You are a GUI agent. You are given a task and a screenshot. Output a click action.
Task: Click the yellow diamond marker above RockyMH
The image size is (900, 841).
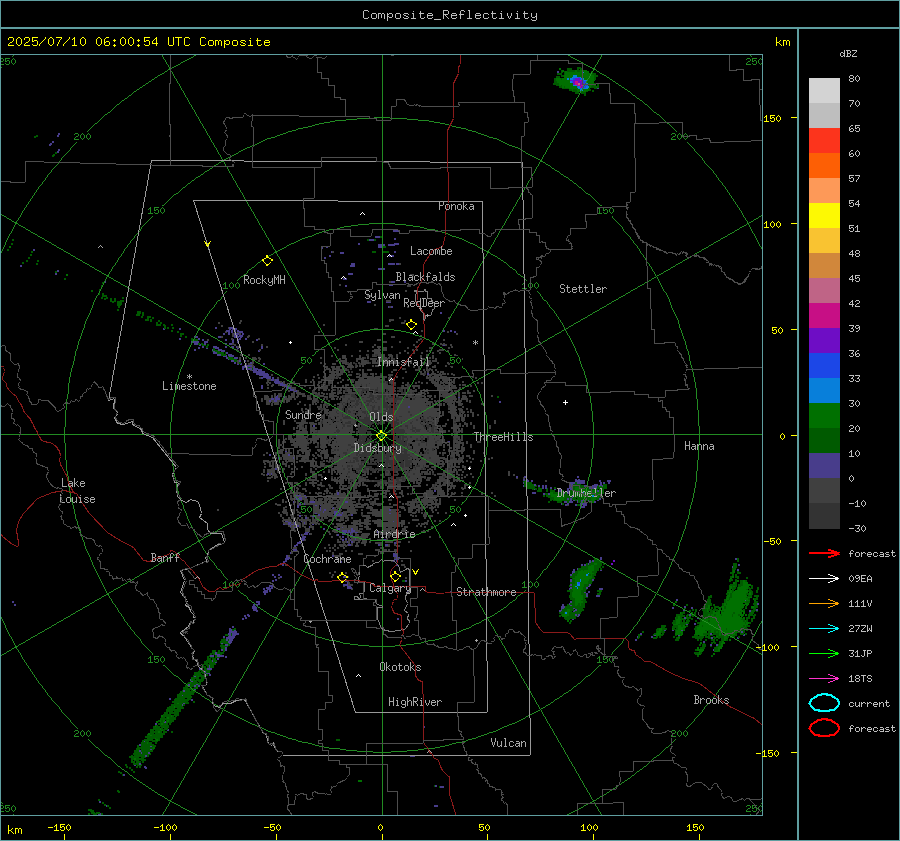pyautogui.click(x=267, y=261)
